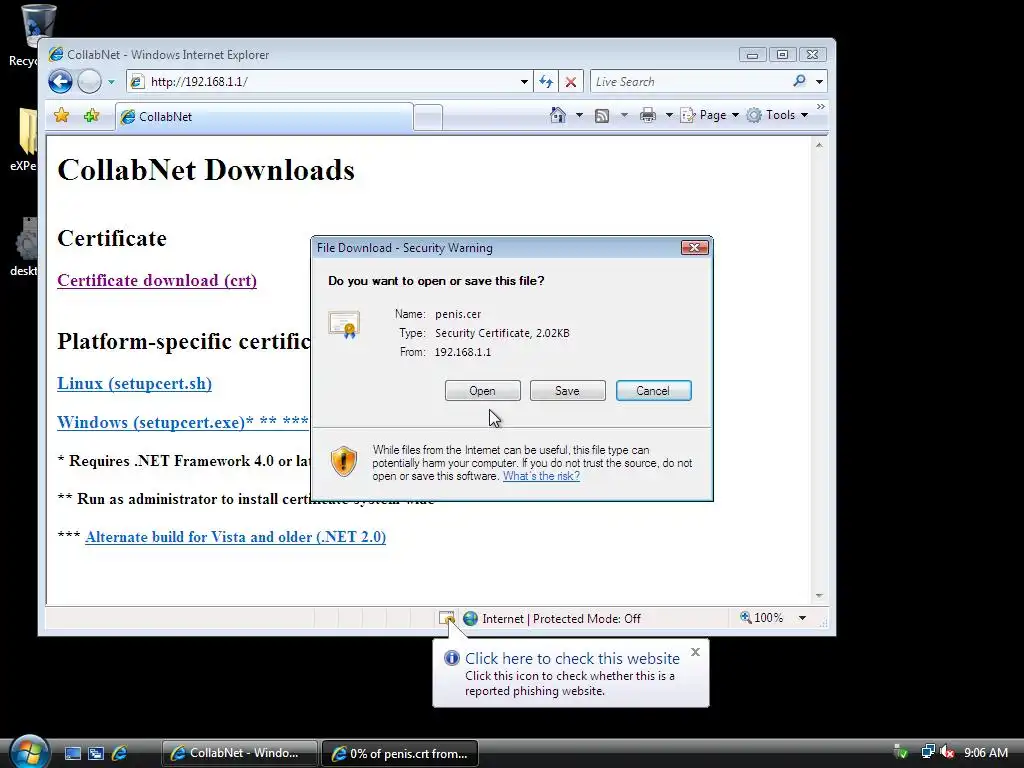Go back with the blue Back arrow
Screen dimensions: 1024x768
(x=60, y=82)
